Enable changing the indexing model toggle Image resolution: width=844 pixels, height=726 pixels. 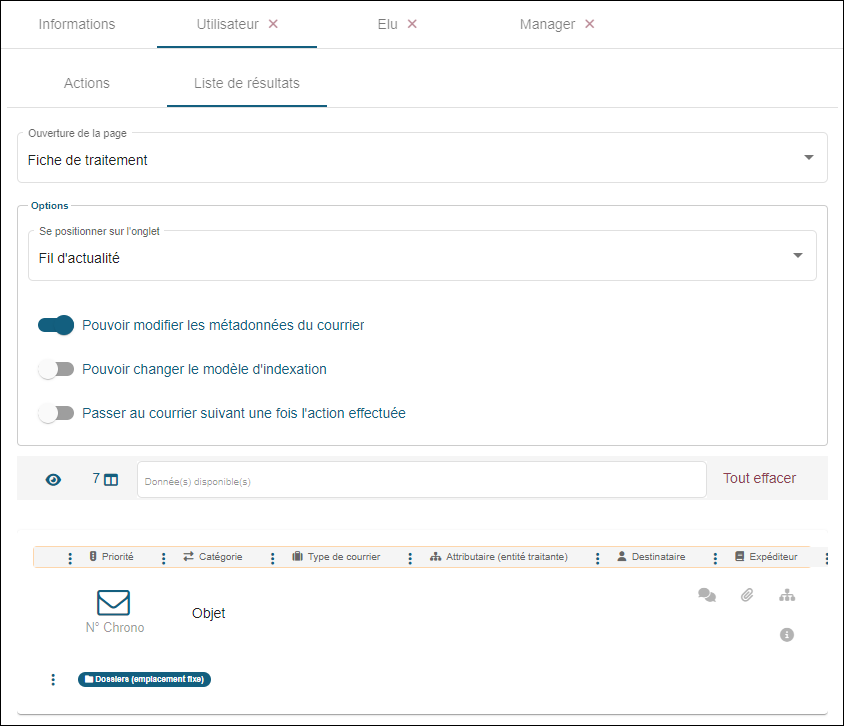pyautogui.click(x=56, y=369)
